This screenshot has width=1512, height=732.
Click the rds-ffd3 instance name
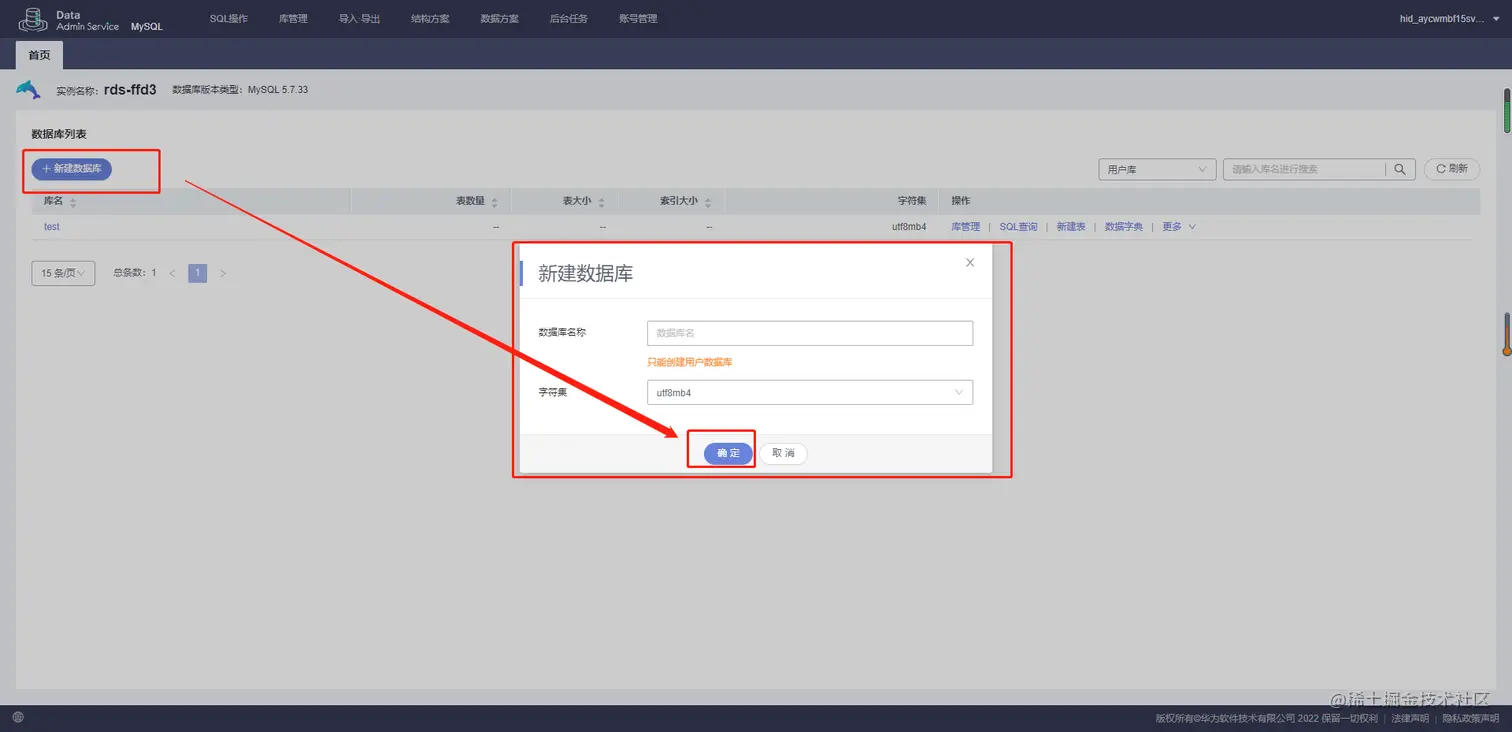point(130,90)
